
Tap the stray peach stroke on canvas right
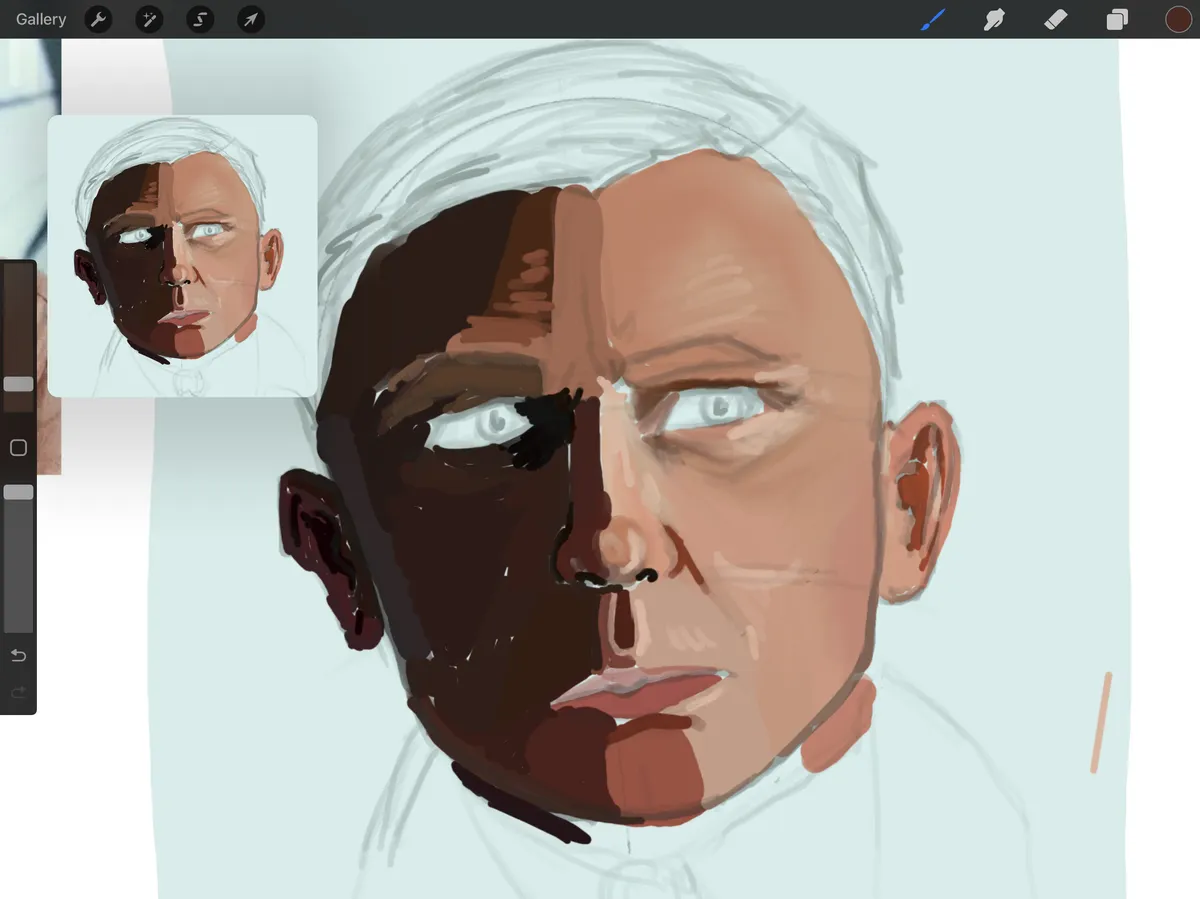1101,722
